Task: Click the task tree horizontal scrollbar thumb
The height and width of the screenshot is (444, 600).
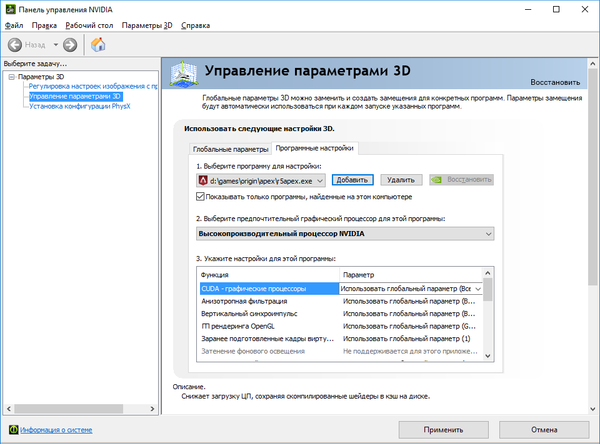Action: (x=68, y=409)
